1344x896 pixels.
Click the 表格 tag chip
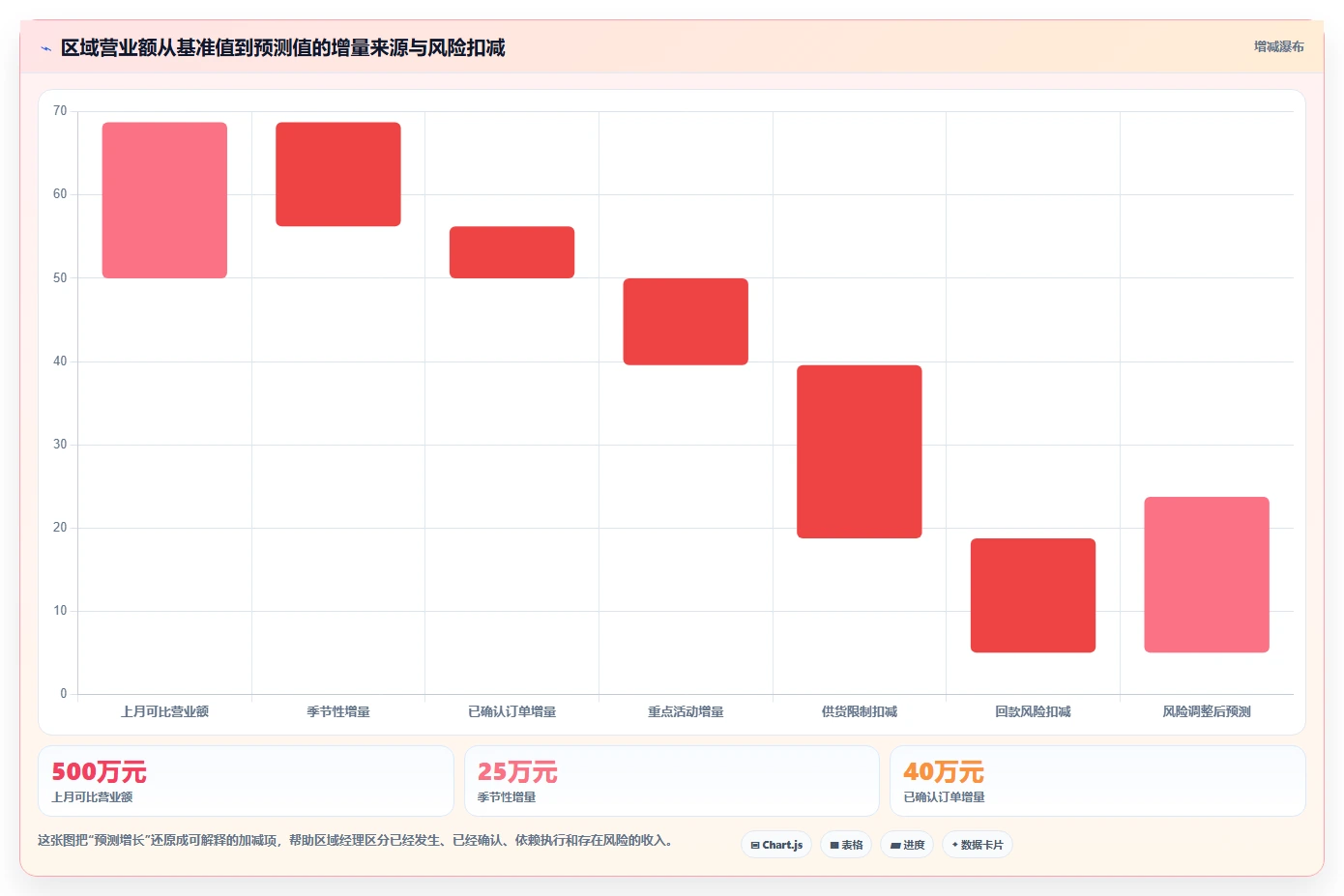point(846,845)
